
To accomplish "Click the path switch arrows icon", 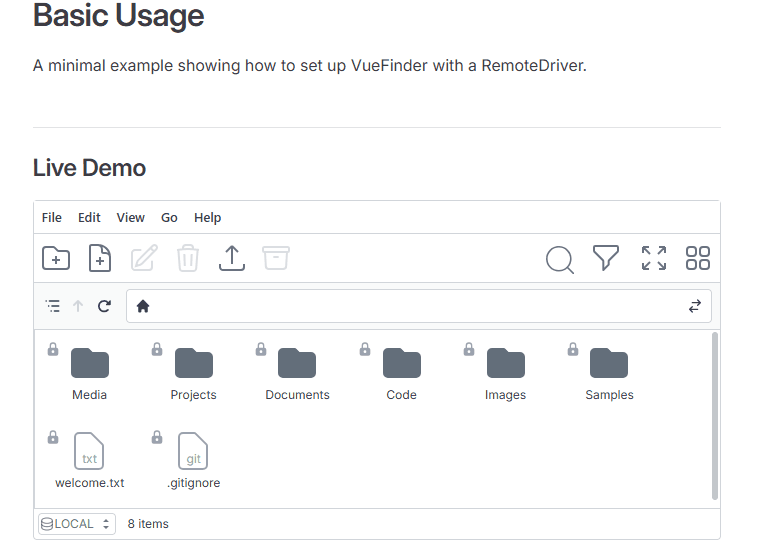I will [x=695, y=306].
